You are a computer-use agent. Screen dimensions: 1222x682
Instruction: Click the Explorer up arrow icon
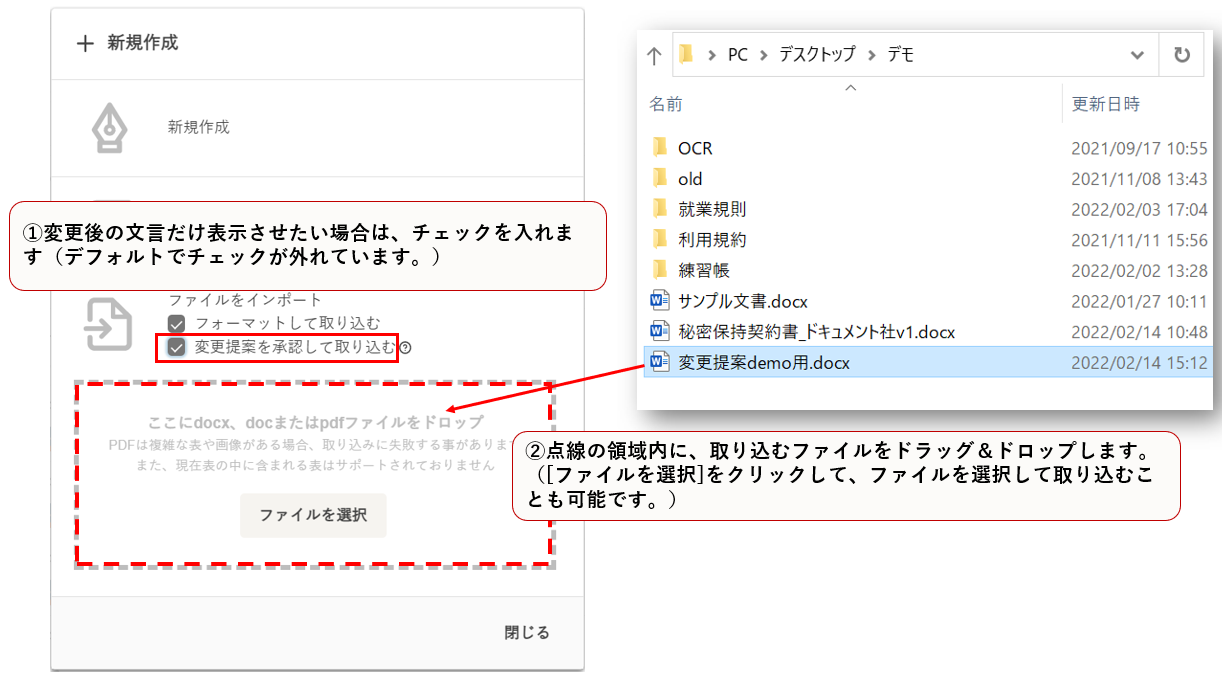tap(654, 56)
